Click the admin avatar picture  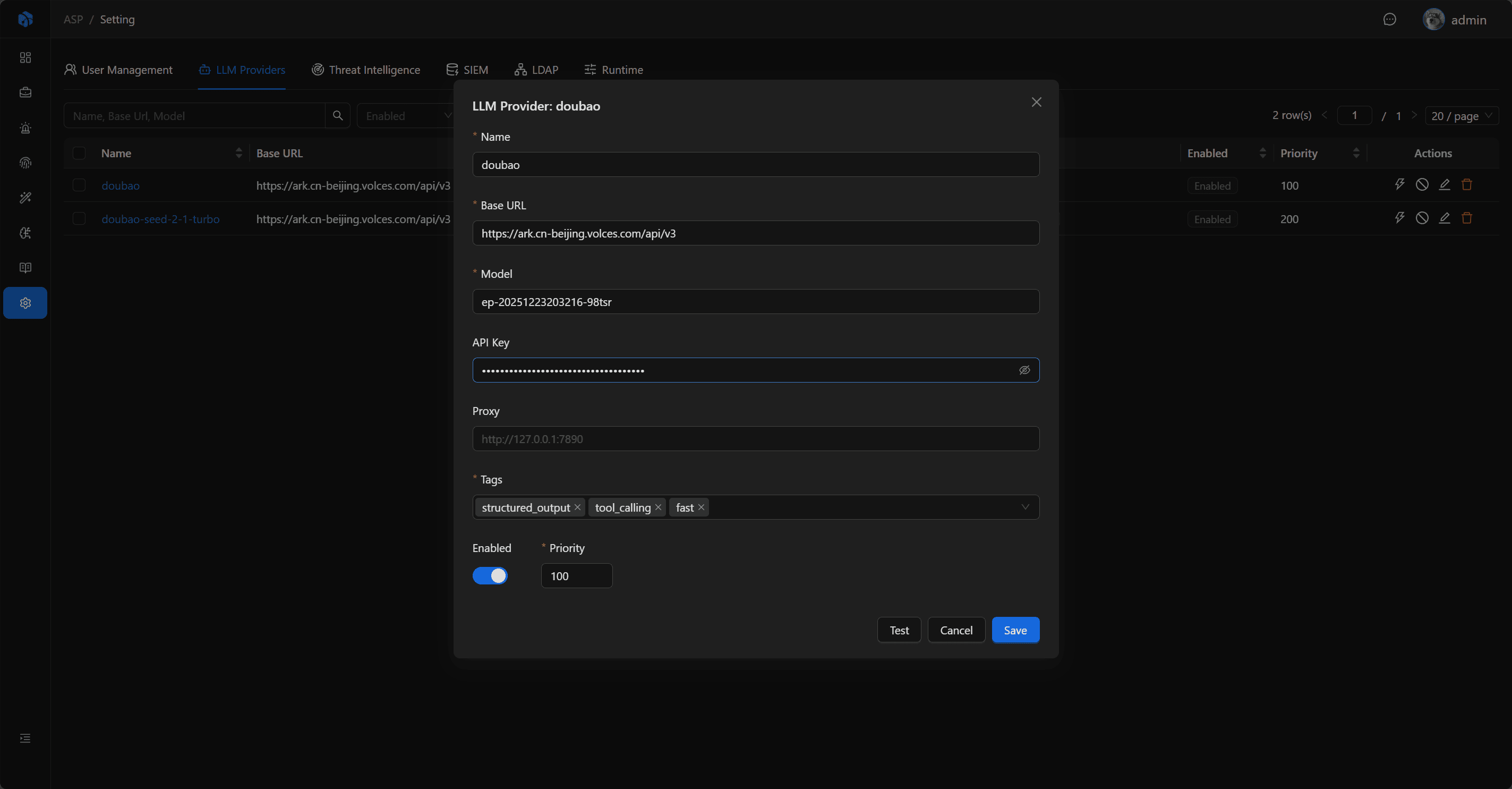click(x=1433, y=19)
